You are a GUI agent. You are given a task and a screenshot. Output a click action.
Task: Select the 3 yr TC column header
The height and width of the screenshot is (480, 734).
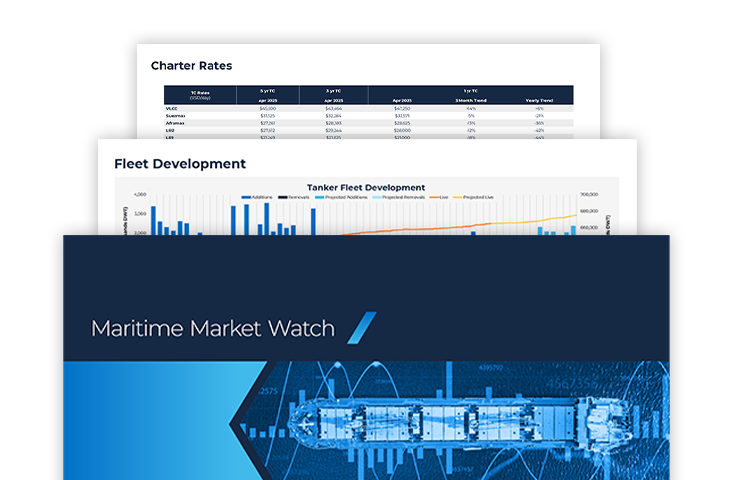333,91
